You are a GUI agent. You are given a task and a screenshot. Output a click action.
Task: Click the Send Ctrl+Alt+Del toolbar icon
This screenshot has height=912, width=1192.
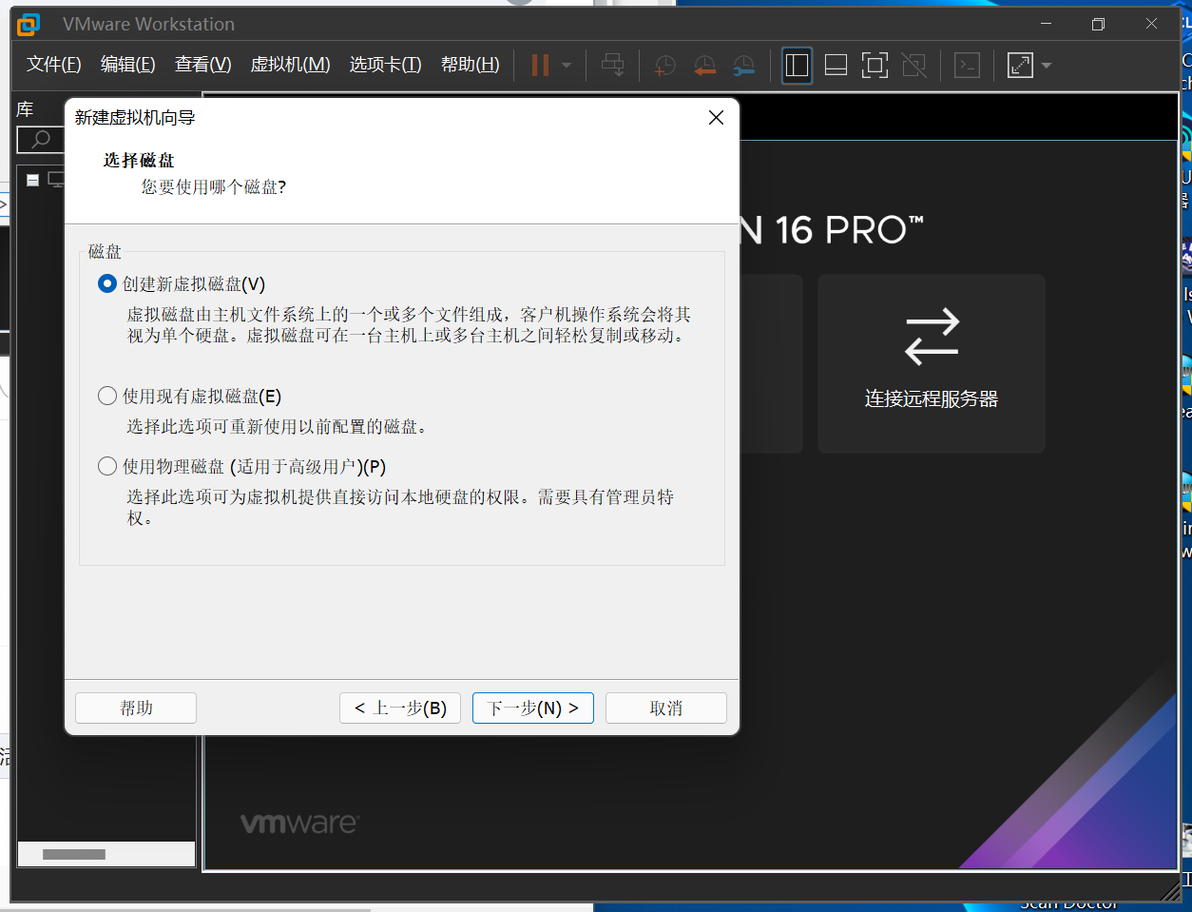613,65
